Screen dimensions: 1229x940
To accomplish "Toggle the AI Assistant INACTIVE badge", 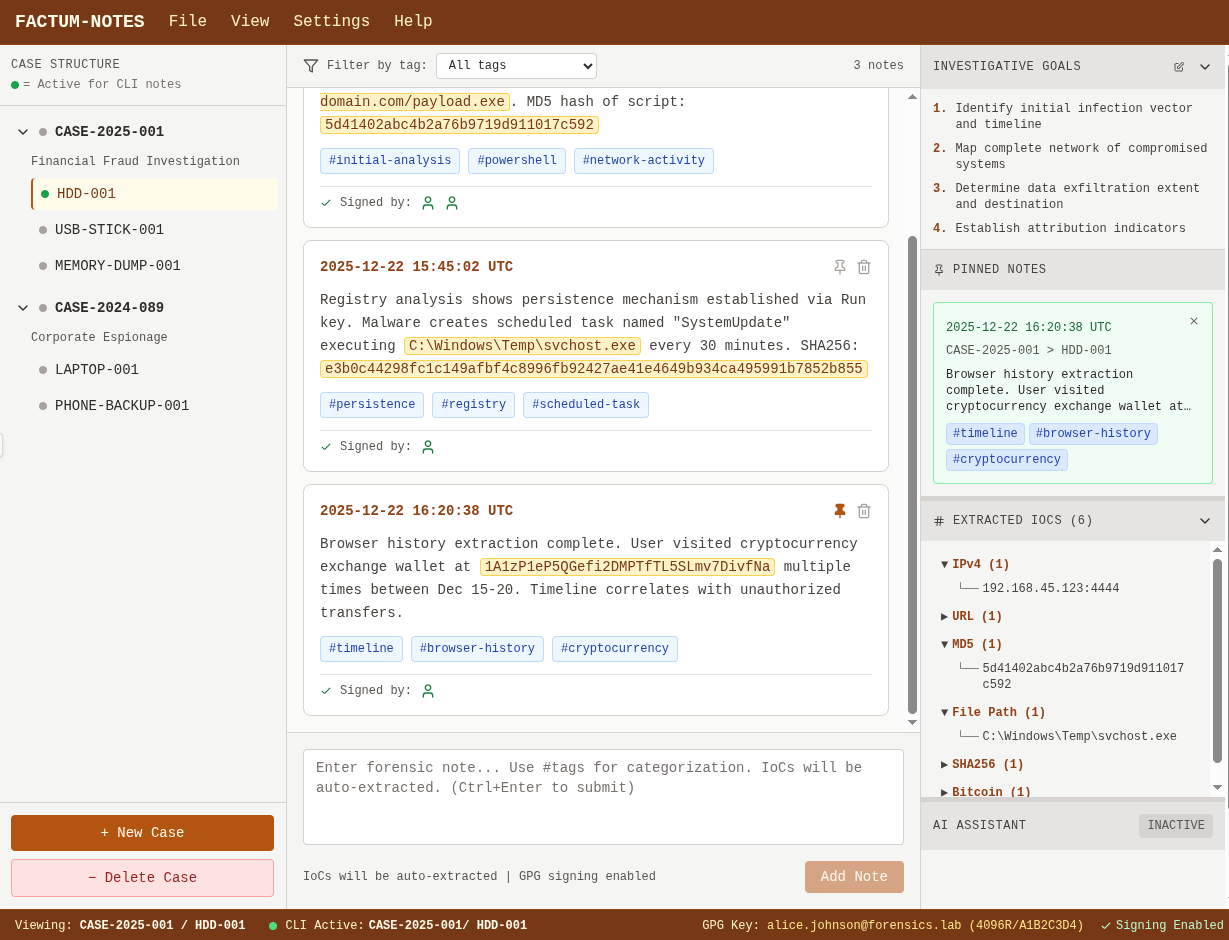I will (1175, 826).
